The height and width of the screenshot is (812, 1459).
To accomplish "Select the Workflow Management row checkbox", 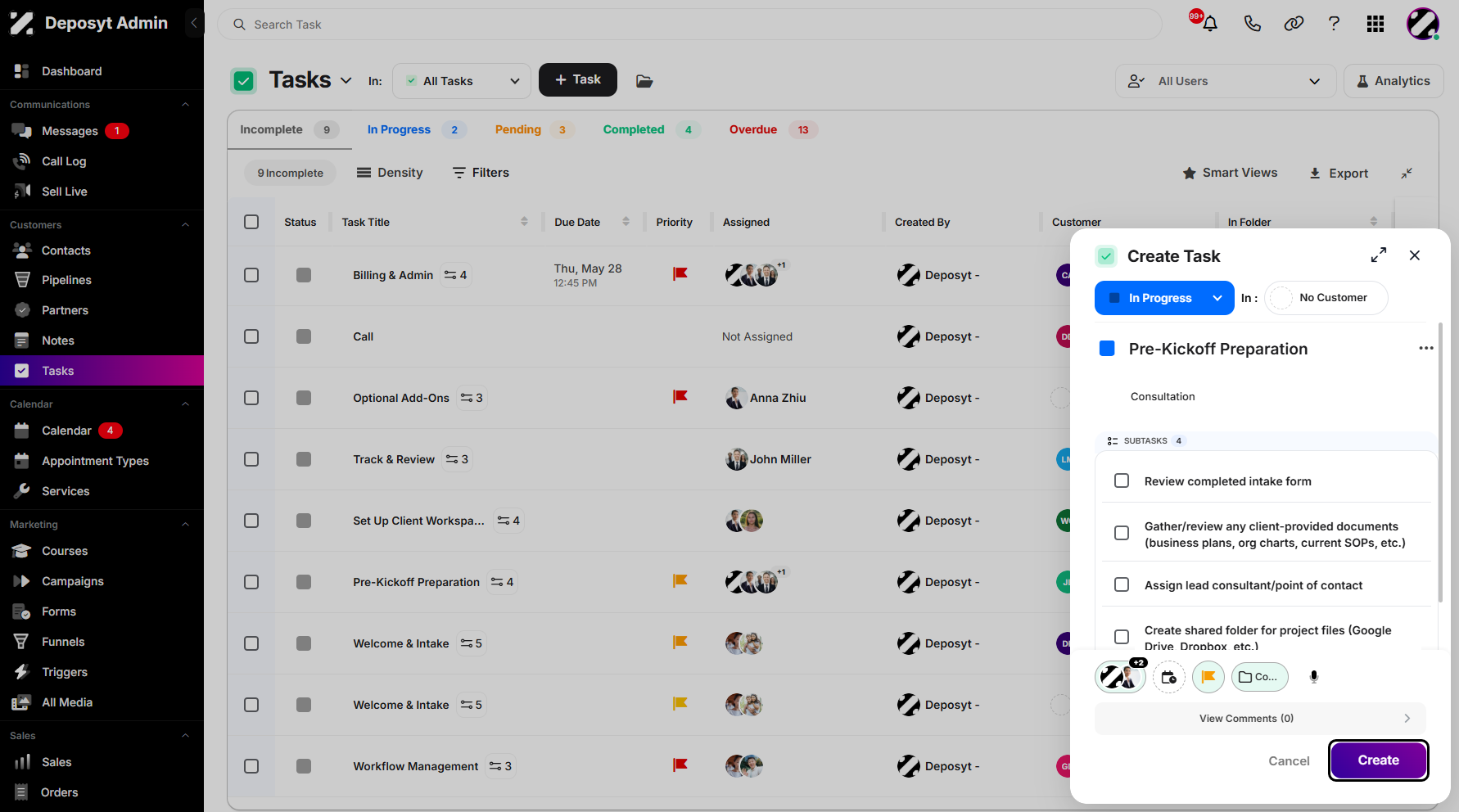I will [251, 766].
